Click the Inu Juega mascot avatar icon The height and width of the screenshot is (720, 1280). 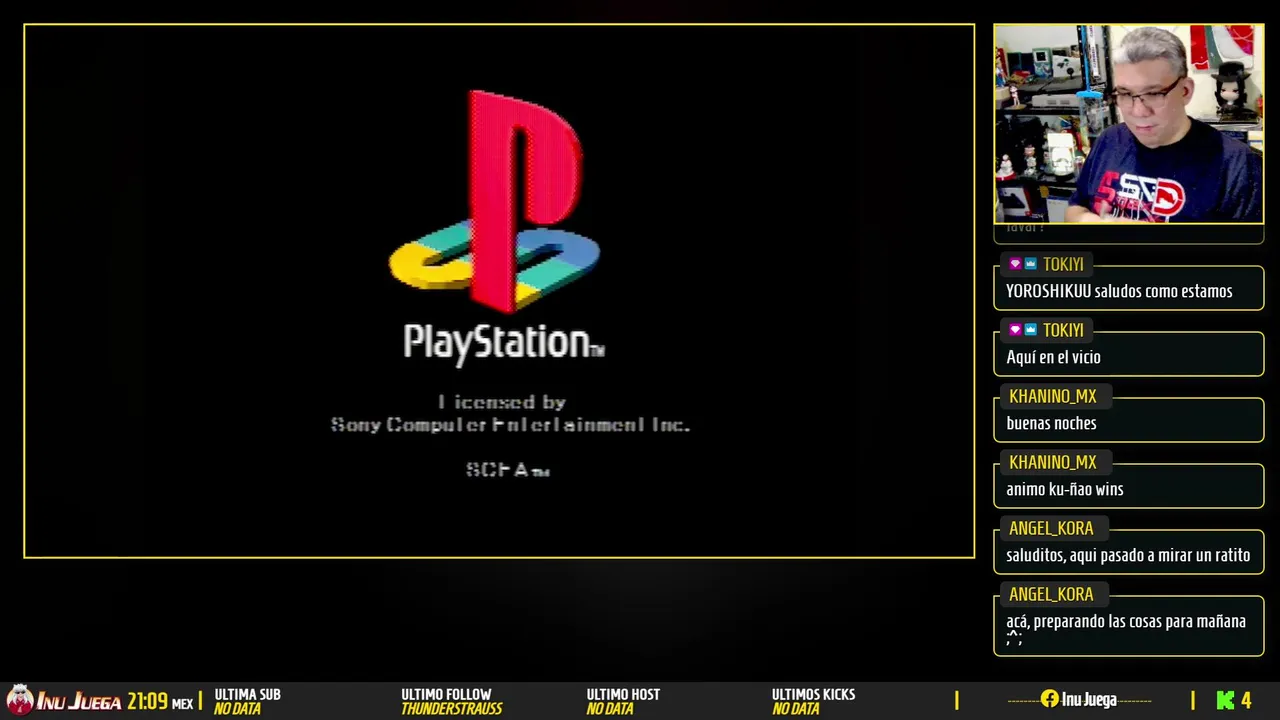click(20, 699)
